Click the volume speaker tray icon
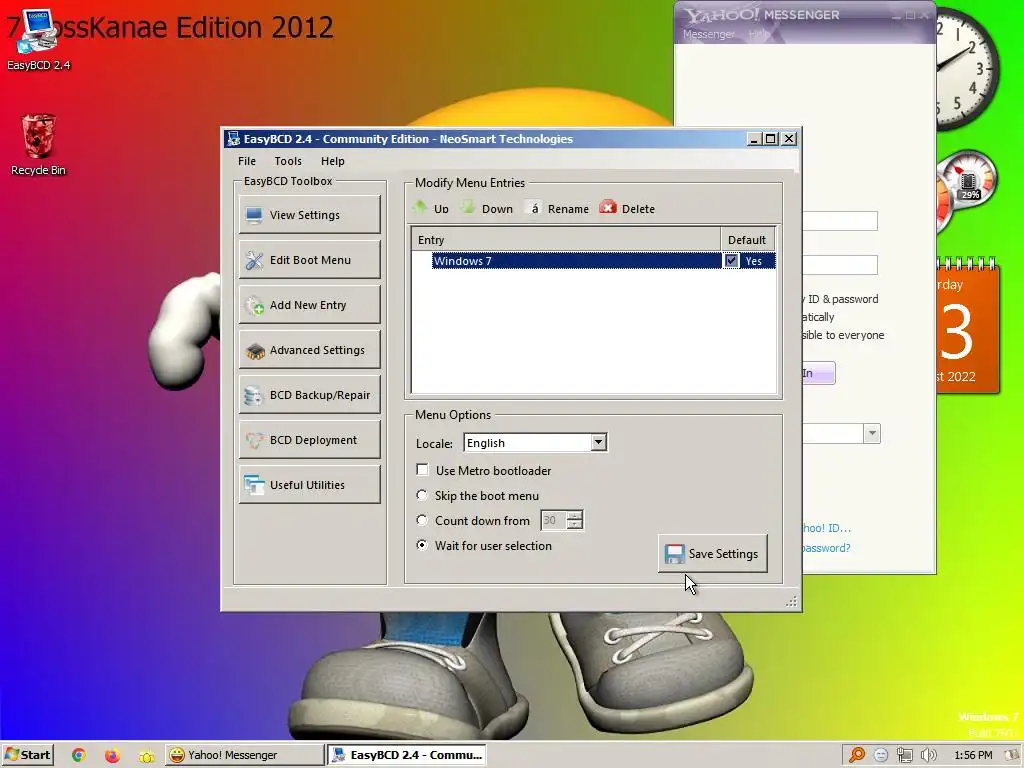The width and height of the screenshot is (1024, 768). point(929,755)
